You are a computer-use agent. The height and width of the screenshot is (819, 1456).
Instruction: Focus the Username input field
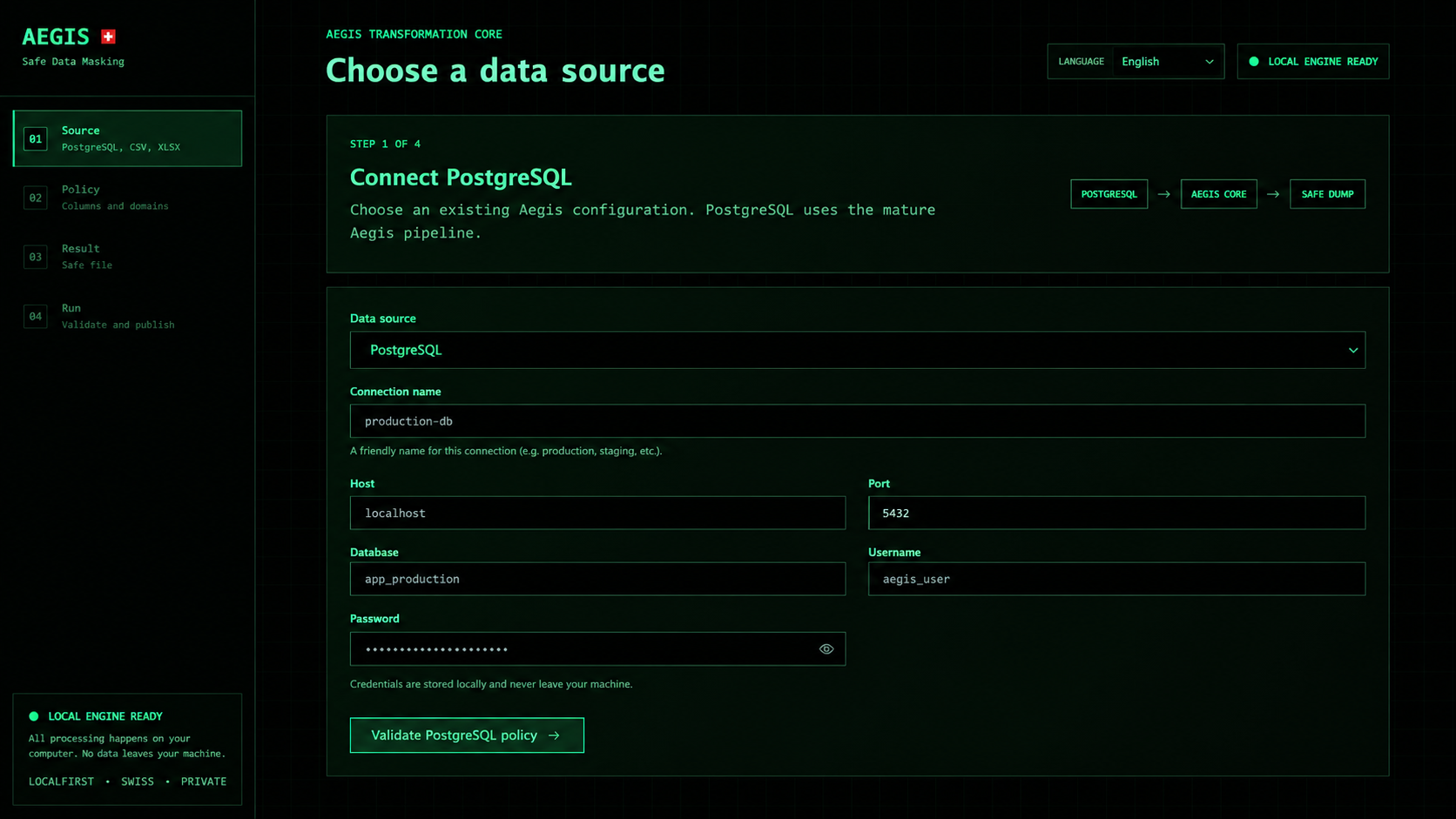coord(1116,579)
